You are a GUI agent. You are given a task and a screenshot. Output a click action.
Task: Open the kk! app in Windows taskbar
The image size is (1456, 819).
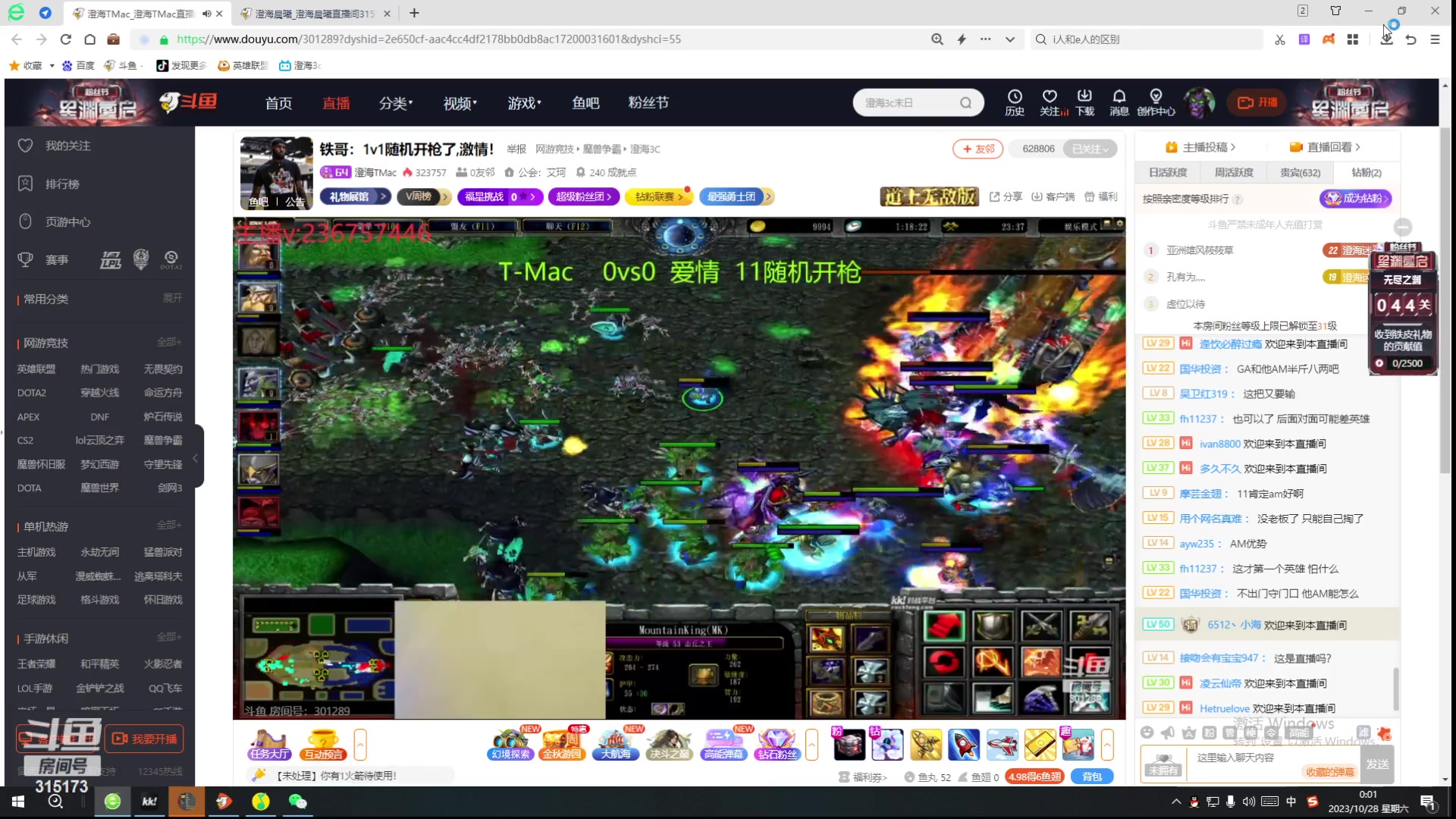pos(149,802)
